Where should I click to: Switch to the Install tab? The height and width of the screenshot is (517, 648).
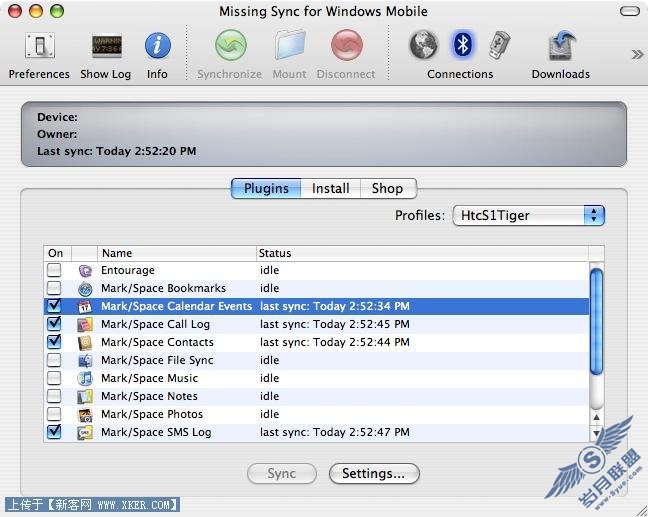coord(331,188)
